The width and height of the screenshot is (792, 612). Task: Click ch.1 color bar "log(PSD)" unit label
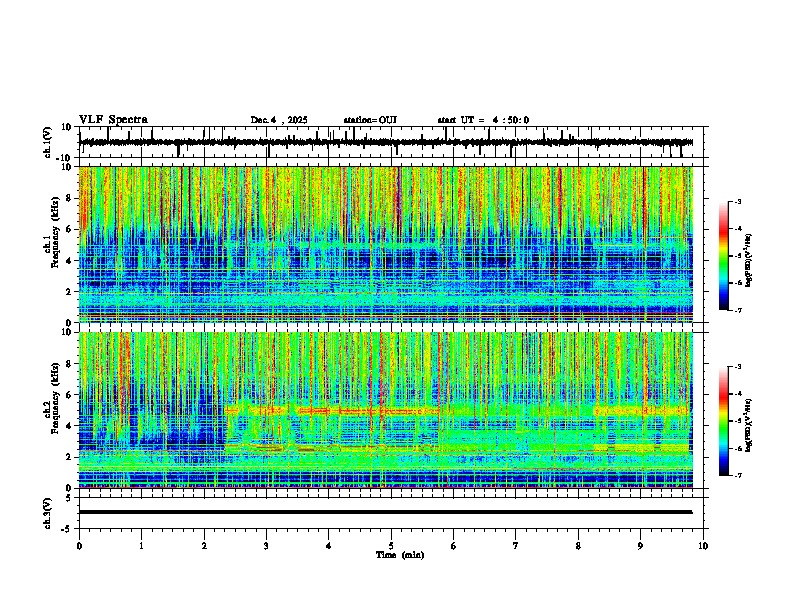(749, 261)
